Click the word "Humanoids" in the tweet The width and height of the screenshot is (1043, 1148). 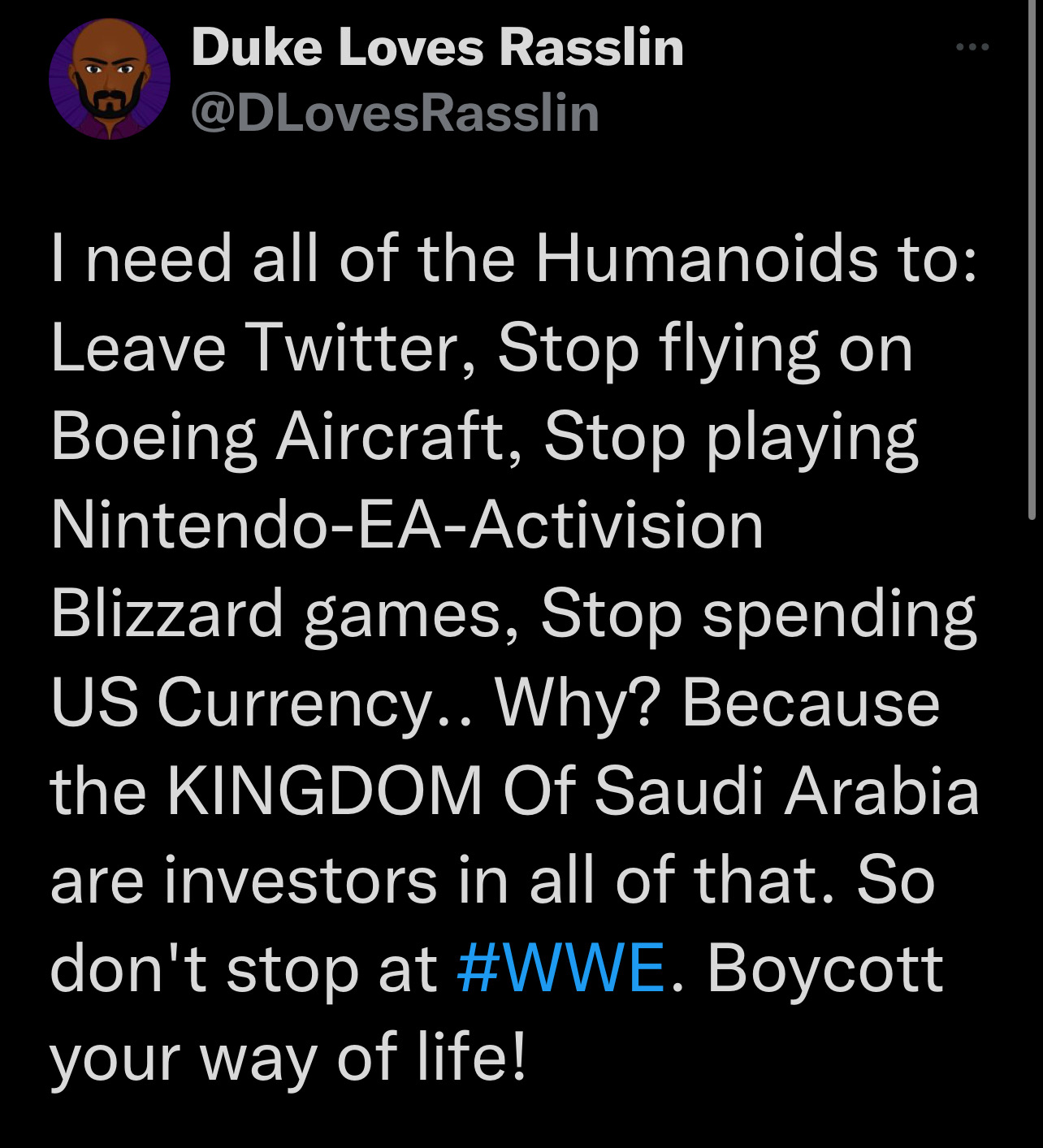[x=706, y=260]
